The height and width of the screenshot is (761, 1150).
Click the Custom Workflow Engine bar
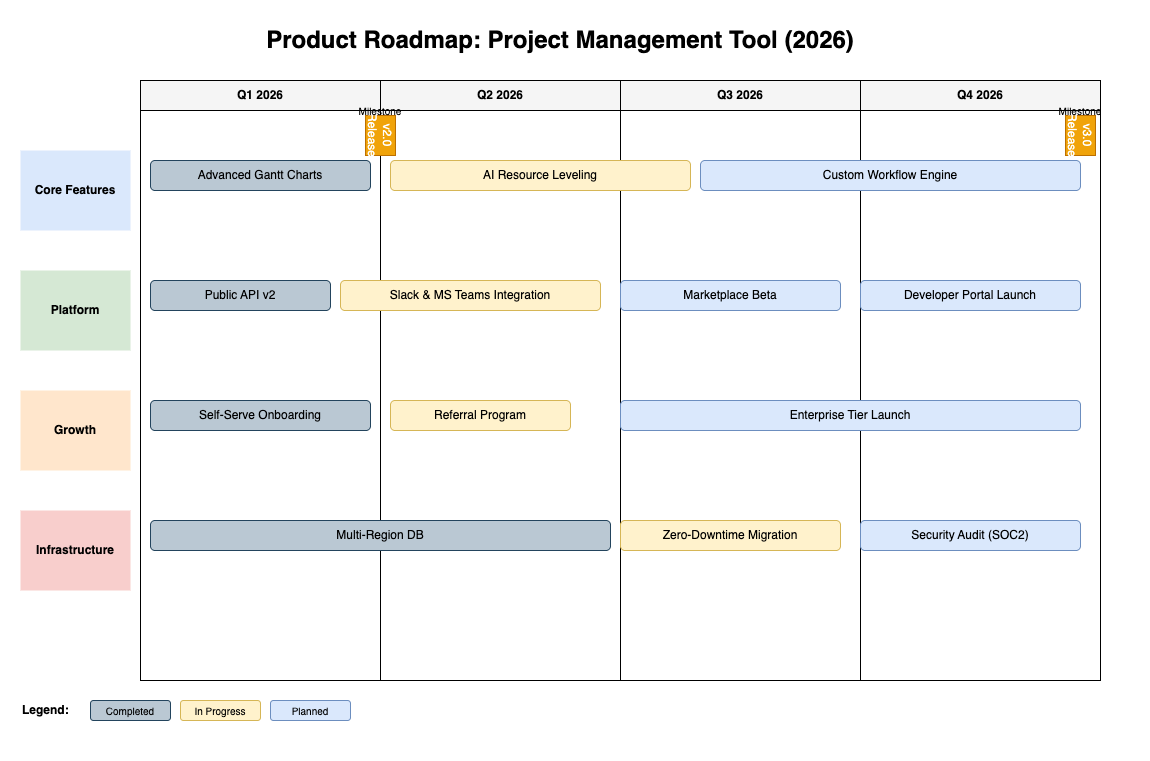[890, 175]
